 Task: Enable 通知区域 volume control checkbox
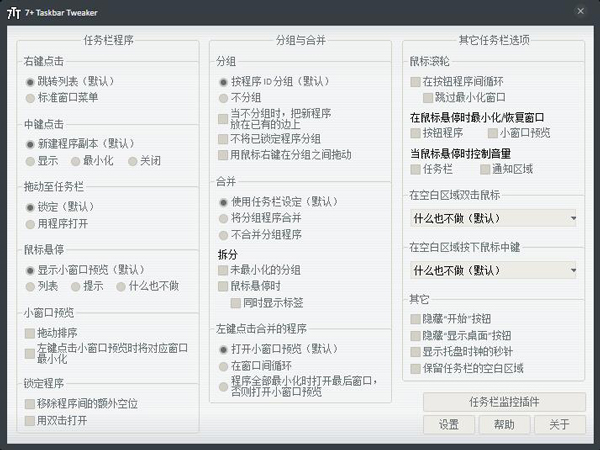485,170
